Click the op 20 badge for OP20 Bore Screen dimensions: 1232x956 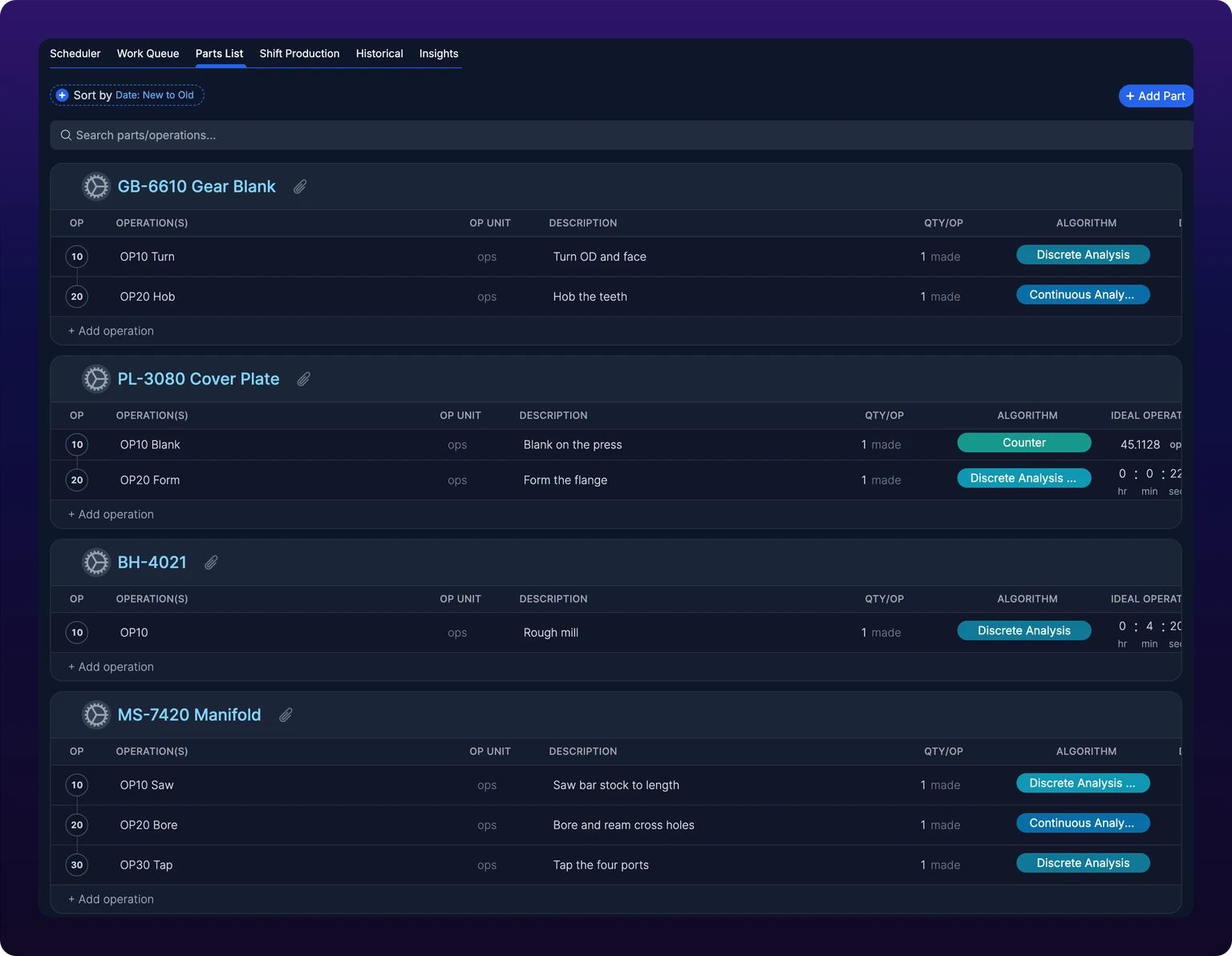(x=77, y=825)
